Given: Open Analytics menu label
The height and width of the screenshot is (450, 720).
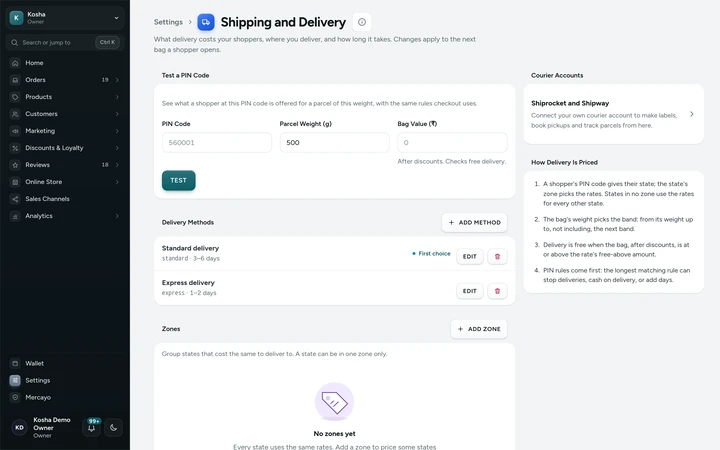Looking at the screenshot, I should pos(39,216).
